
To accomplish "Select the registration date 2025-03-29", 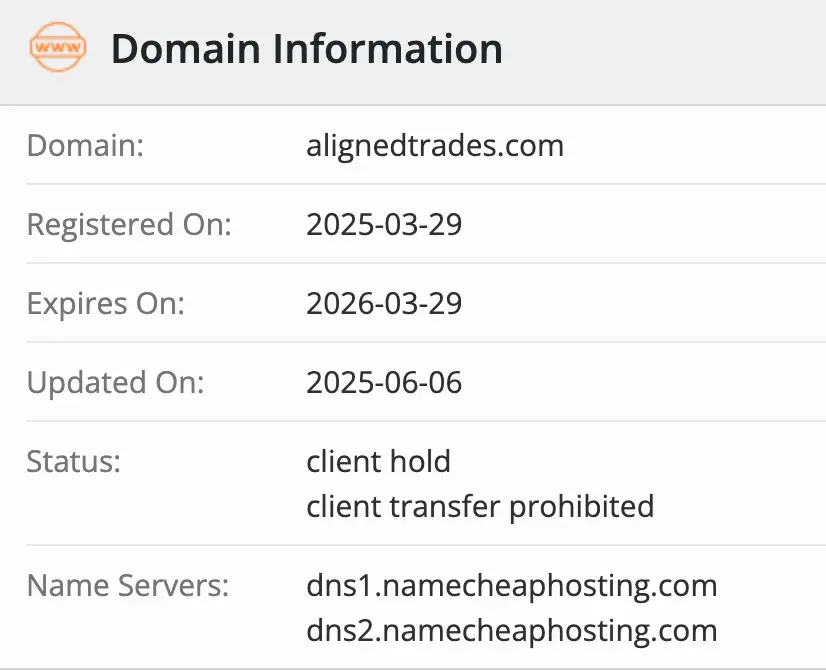I will click(384, 224).
